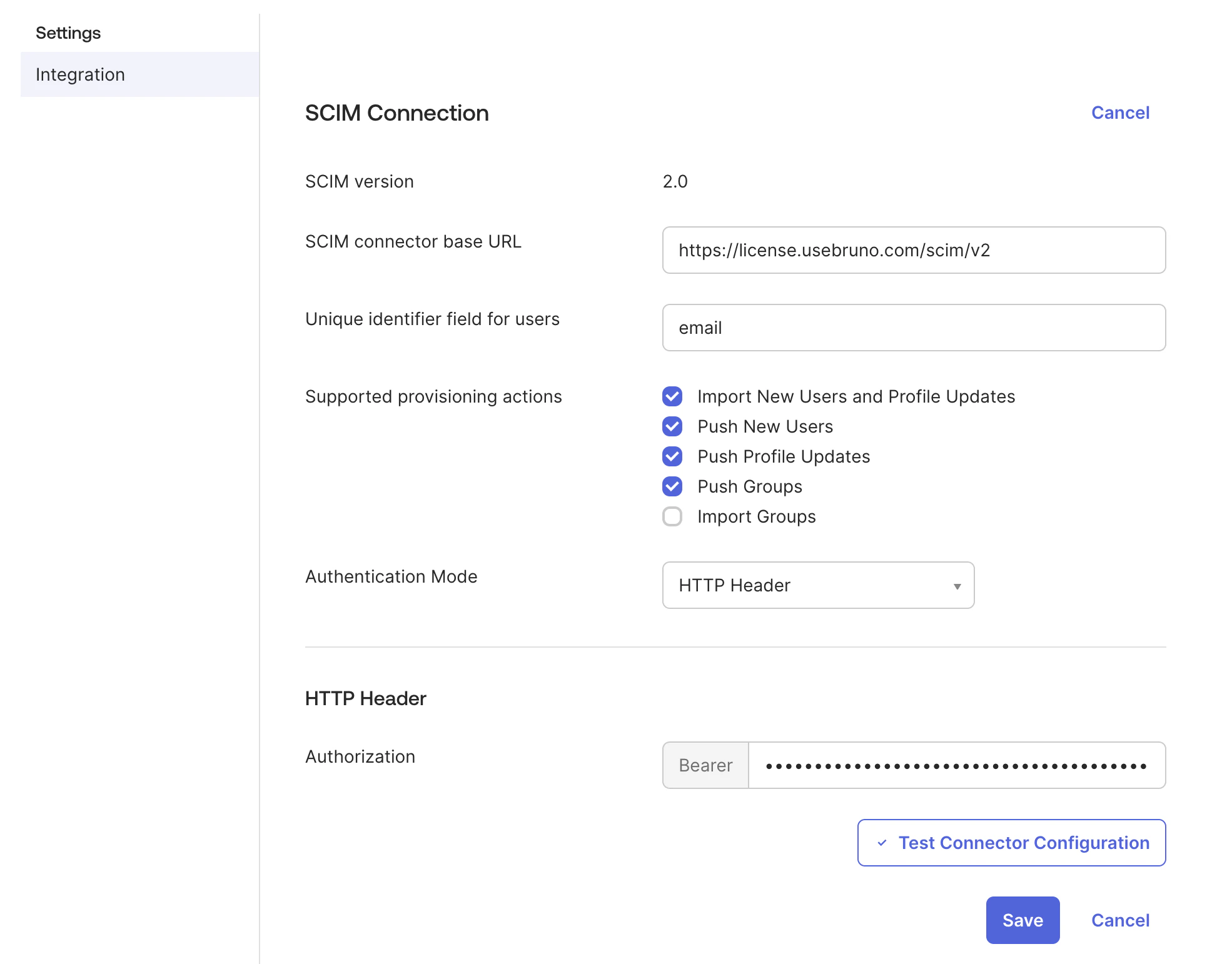Click the SCIM version value 2.0

675,181
